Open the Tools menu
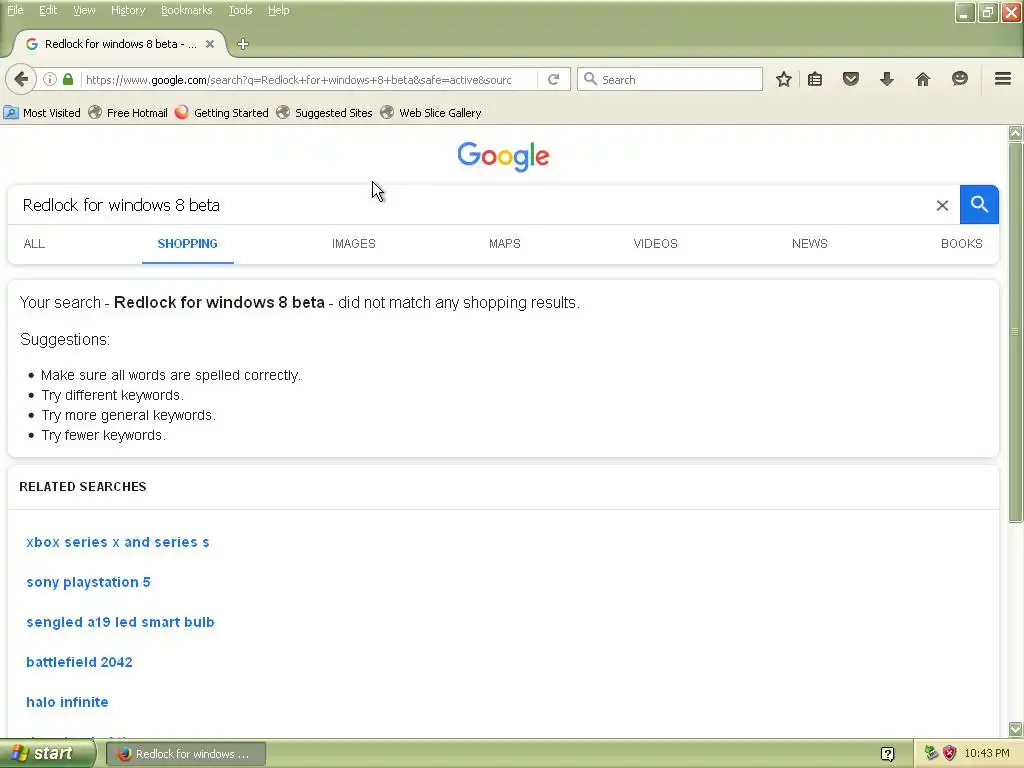 click(240, 10)
